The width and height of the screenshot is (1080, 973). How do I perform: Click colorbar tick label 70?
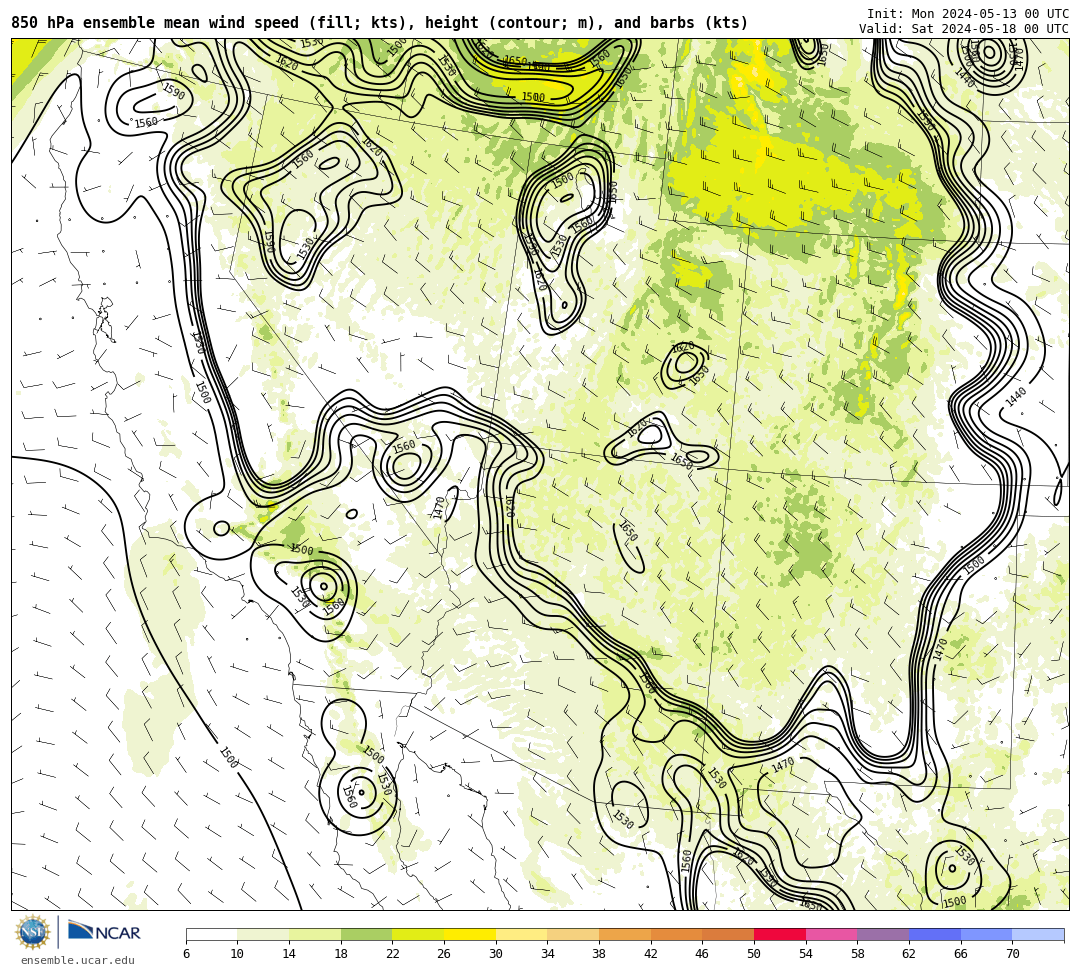pyautogui.click(x=1012, y=954)
